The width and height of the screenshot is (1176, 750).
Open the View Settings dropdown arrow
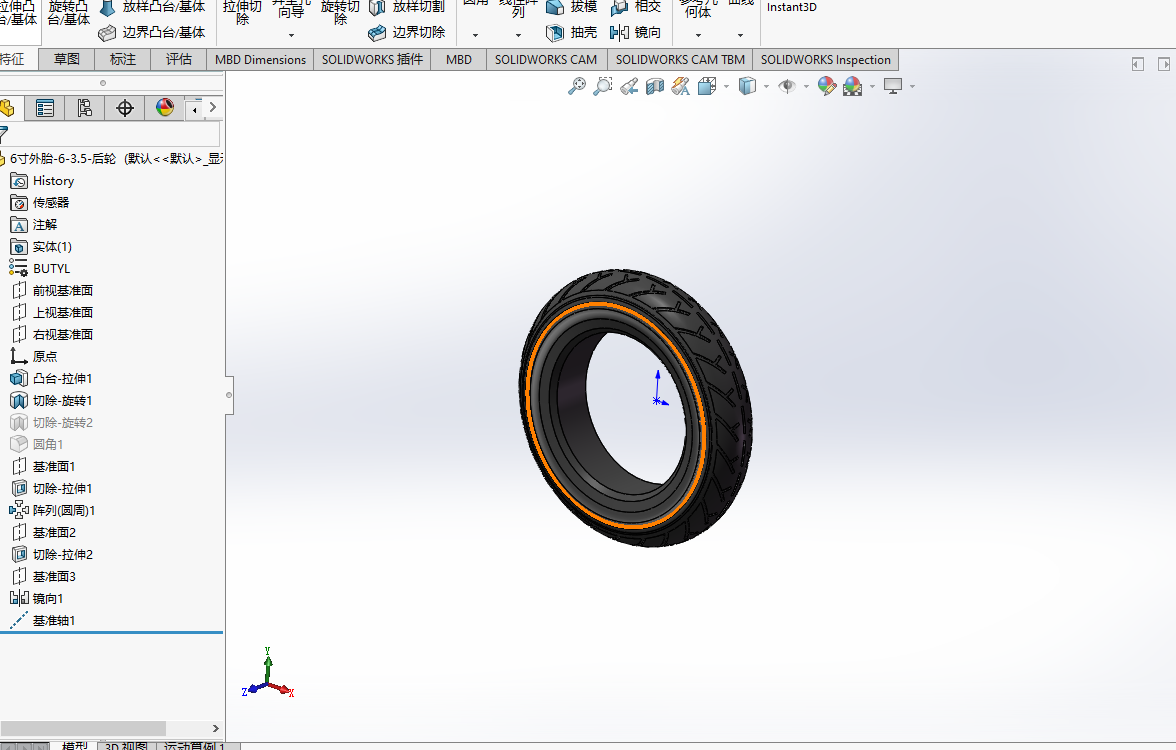(x=912, y=87)
